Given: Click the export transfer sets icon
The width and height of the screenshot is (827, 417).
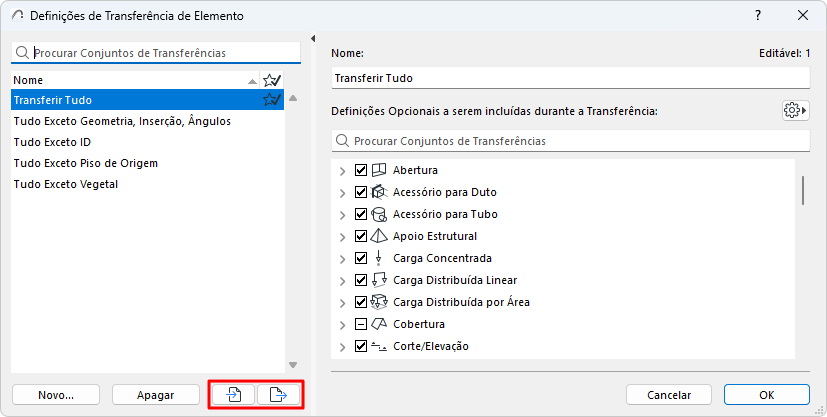Looking at the screenshot, I should (x=279, y=395).
